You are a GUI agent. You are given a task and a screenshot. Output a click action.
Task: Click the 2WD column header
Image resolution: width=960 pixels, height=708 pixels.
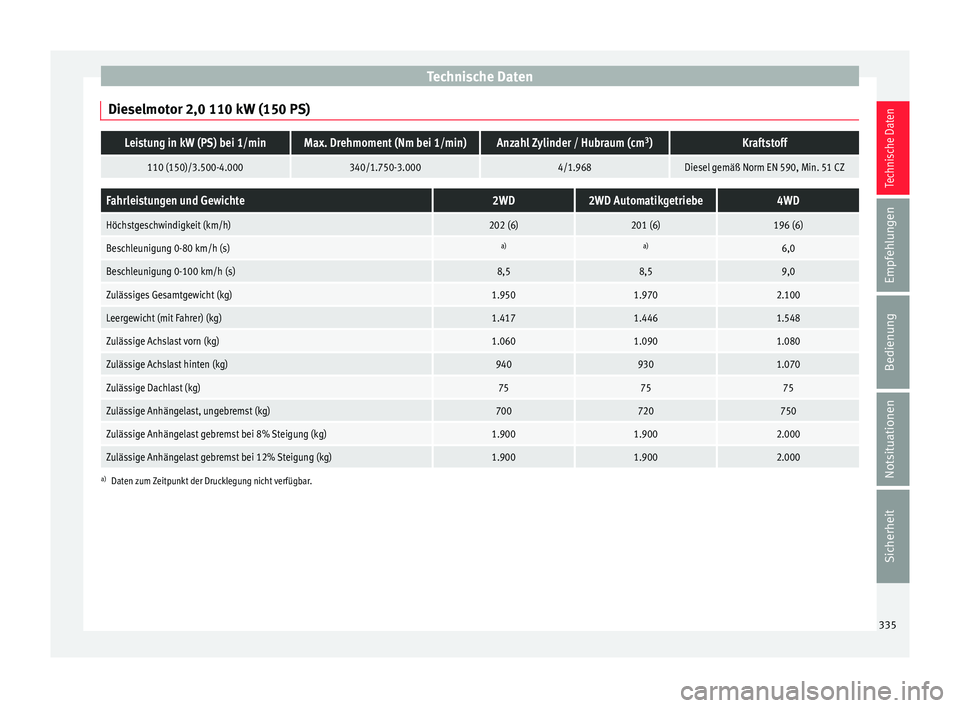tap(503, 200)
